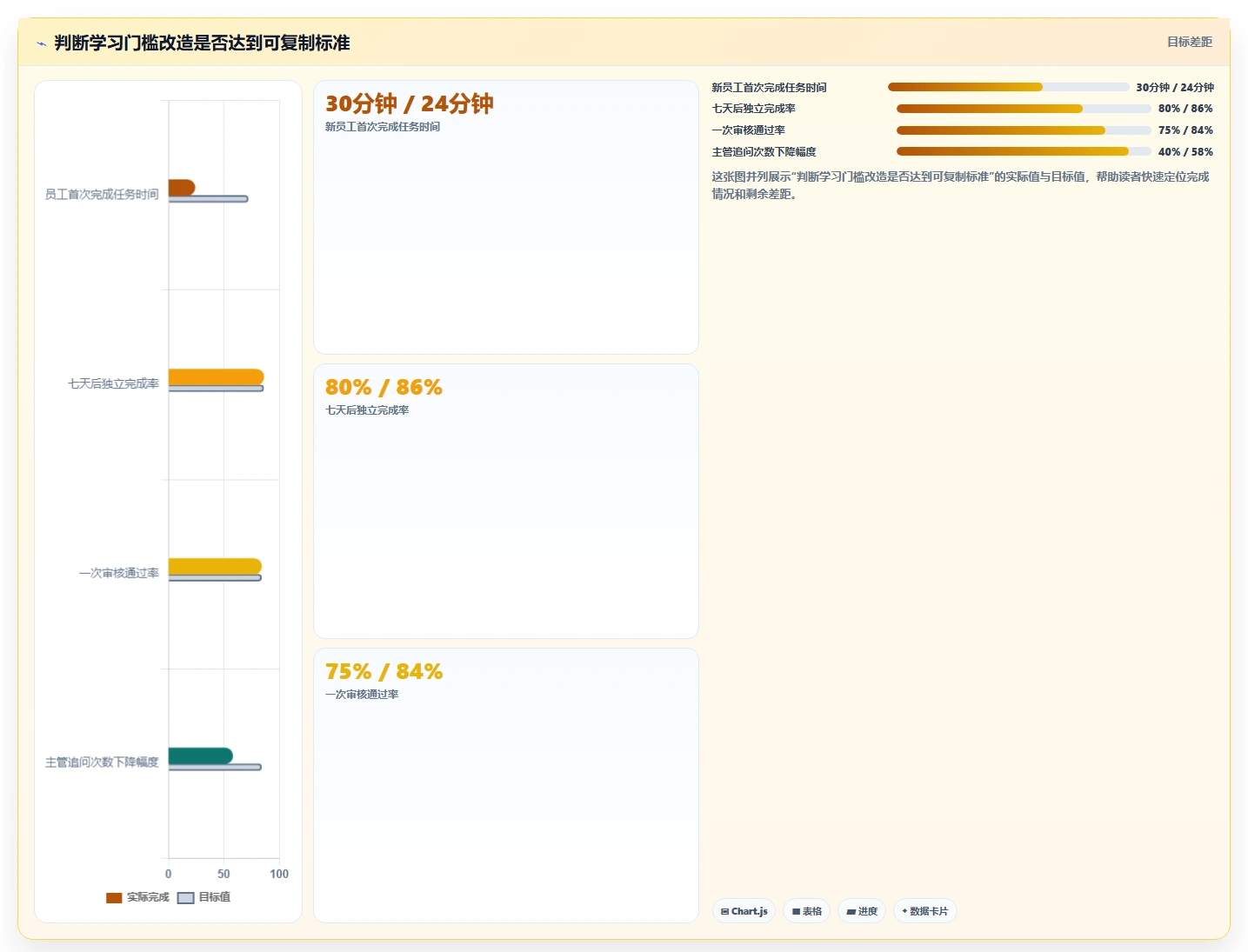Click the progress value 80% / 86%
The height and width of the screenshot is (952, 1248).
[1185, 109]
